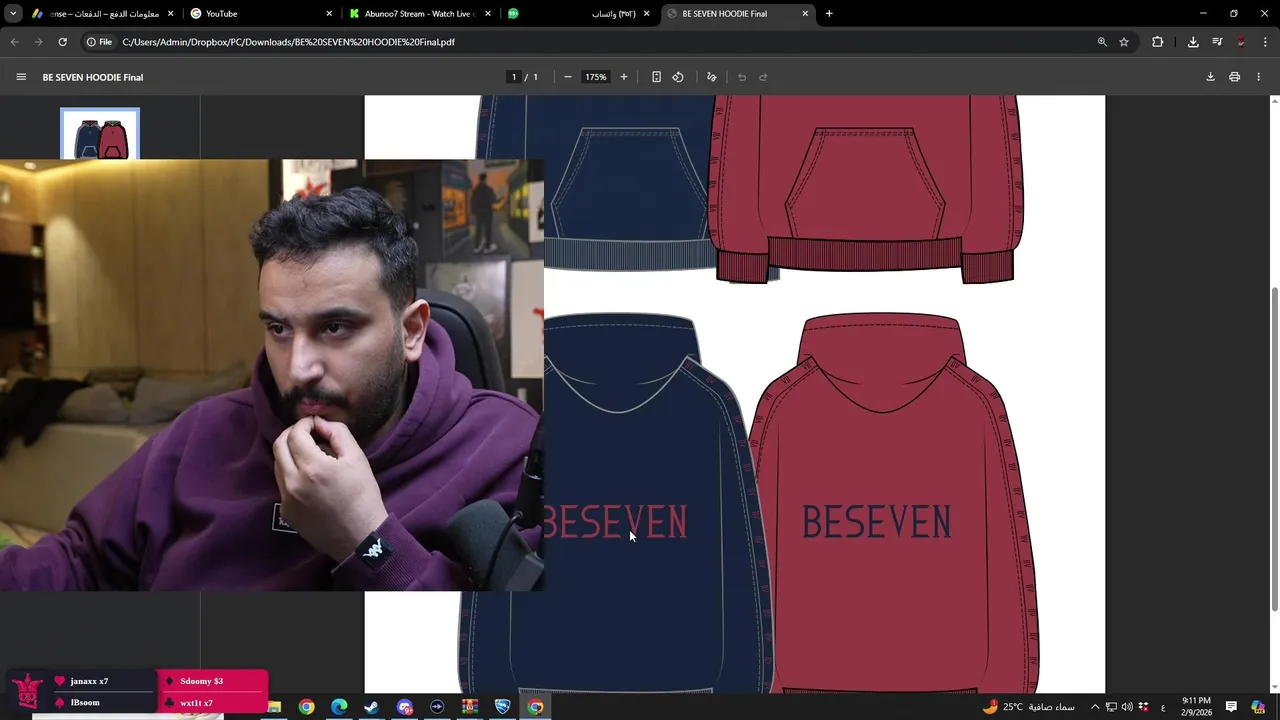
Task: Reload the current page
Action: [62, 42]
